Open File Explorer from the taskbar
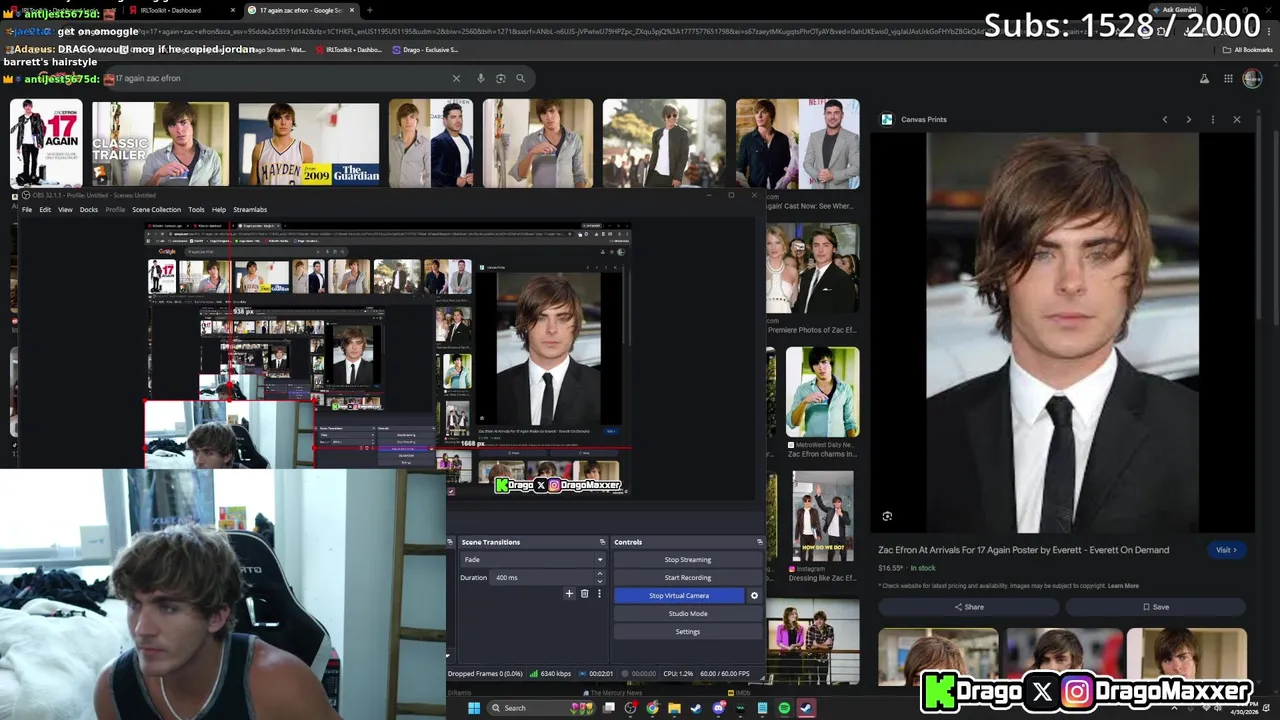The width and height of the screenshot is (1280, 720). coord(674,708)
